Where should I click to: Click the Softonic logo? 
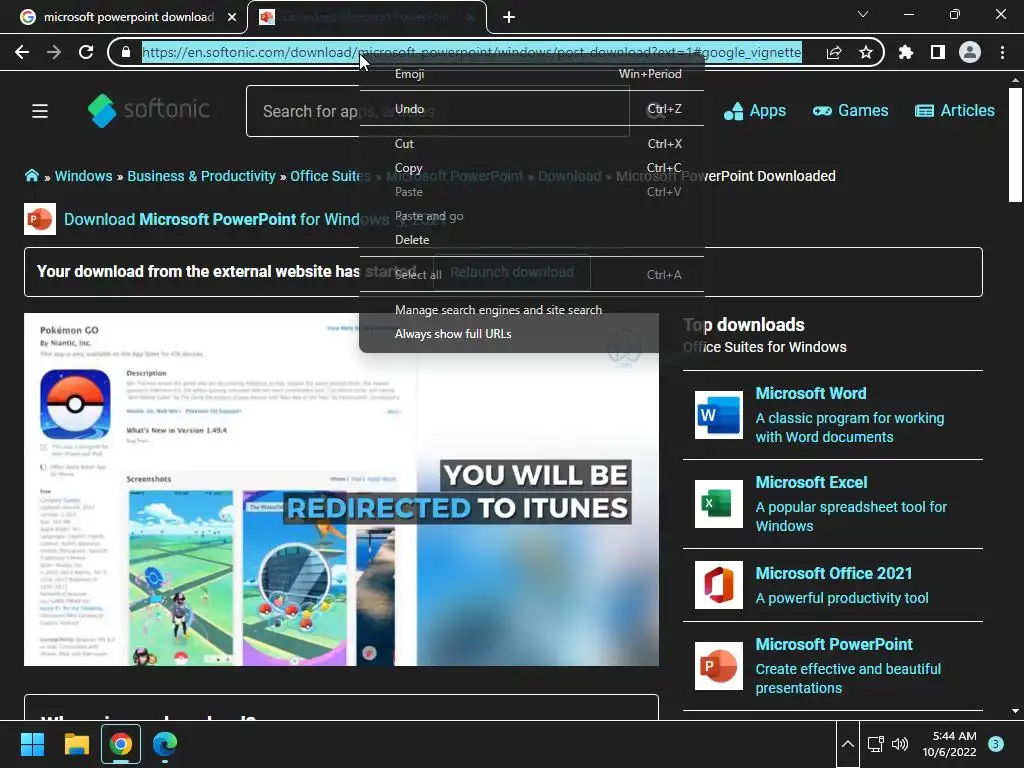(x=149, y=110)
